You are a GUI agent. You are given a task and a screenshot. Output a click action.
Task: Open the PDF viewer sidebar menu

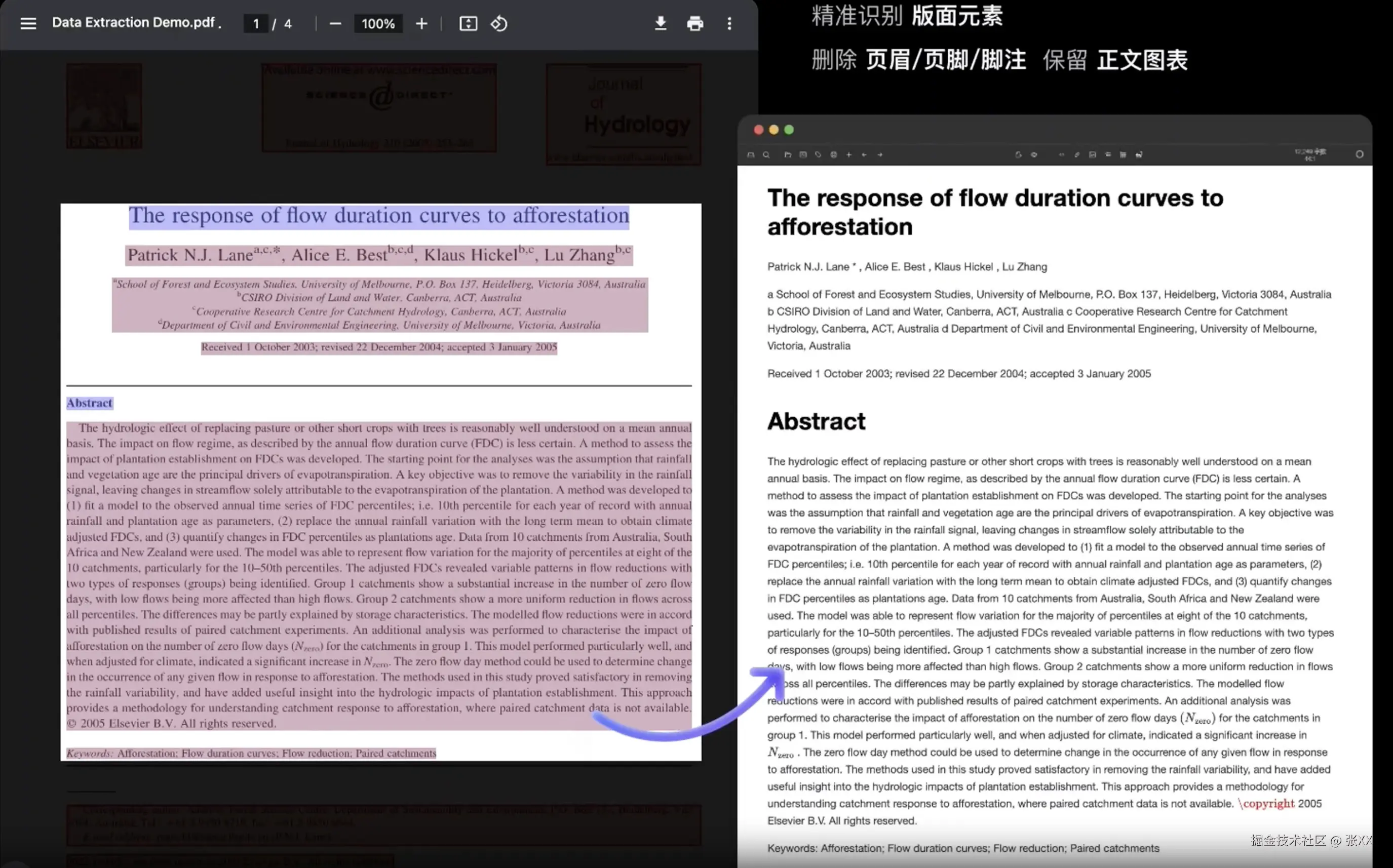click(28, 23)
